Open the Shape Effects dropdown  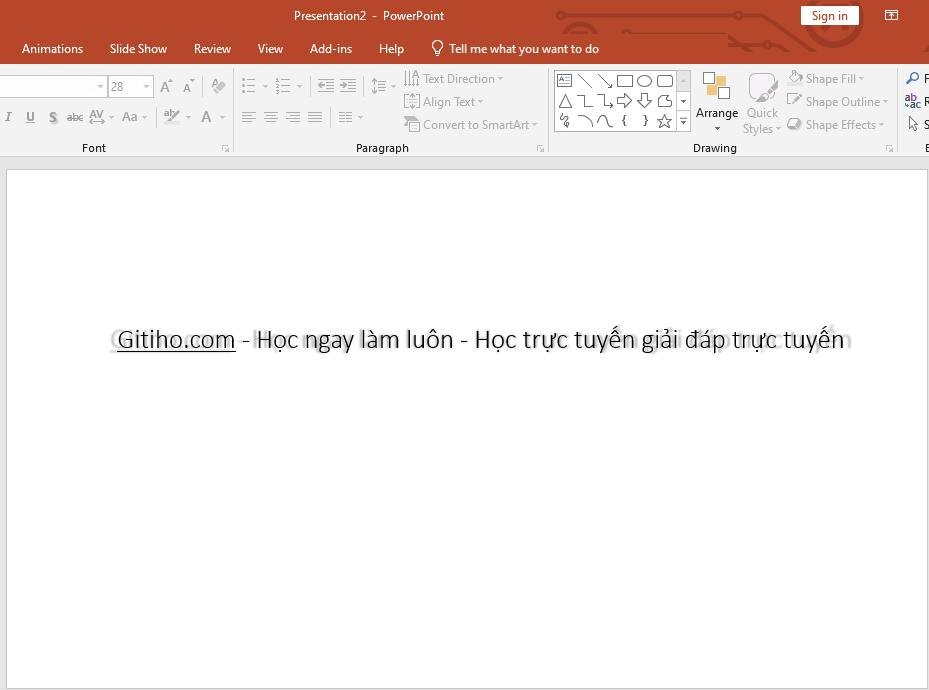838,124
